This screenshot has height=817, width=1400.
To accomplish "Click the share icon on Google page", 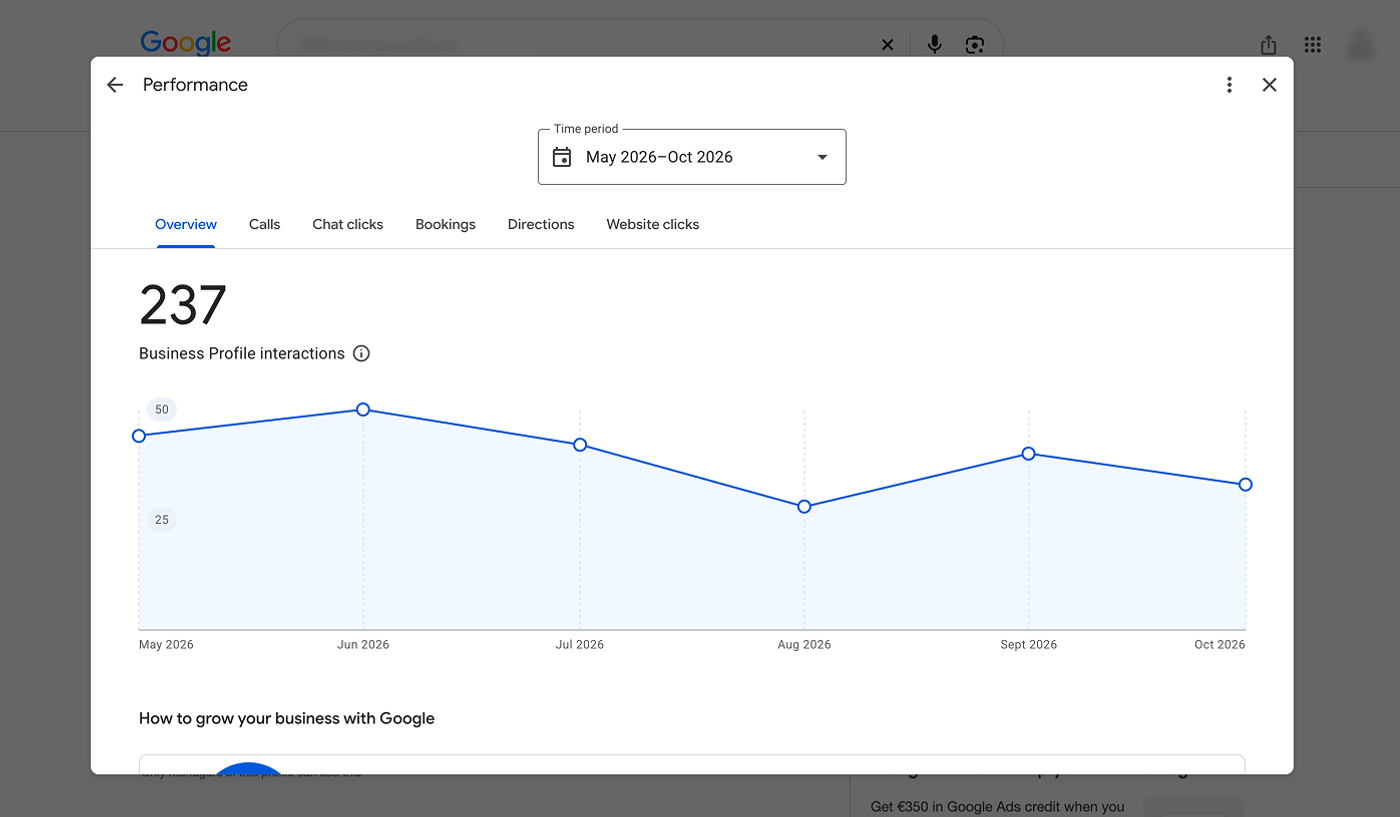I will click(x=1269, y=45).
